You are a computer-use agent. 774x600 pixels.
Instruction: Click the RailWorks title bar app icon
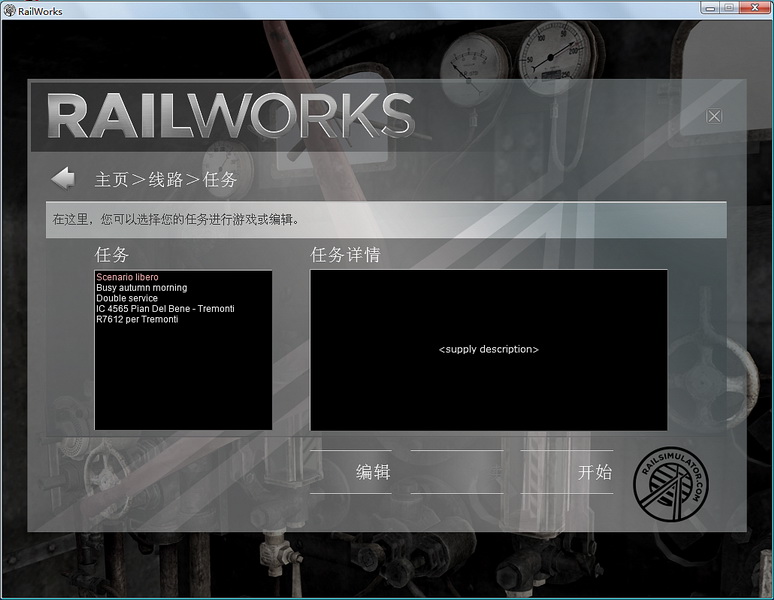click(9, 10)
